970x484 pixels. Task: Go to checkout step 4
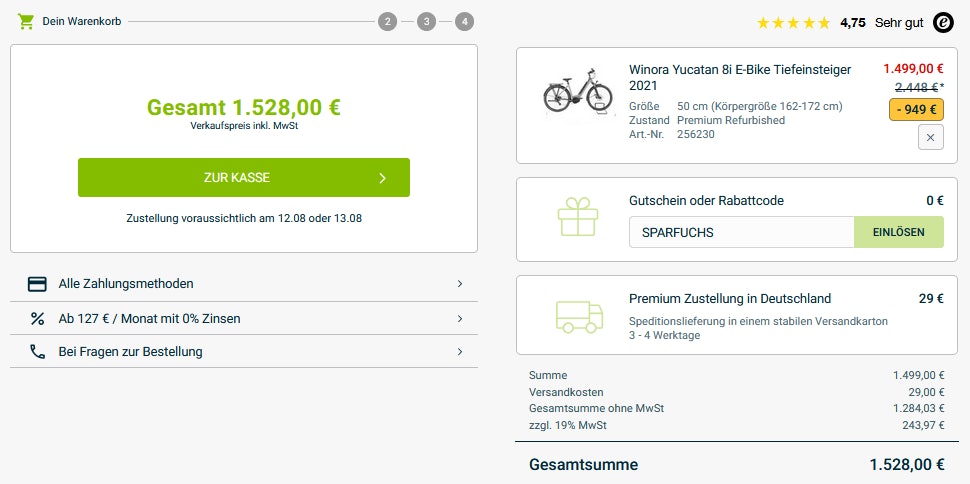[x=464, y=21]
